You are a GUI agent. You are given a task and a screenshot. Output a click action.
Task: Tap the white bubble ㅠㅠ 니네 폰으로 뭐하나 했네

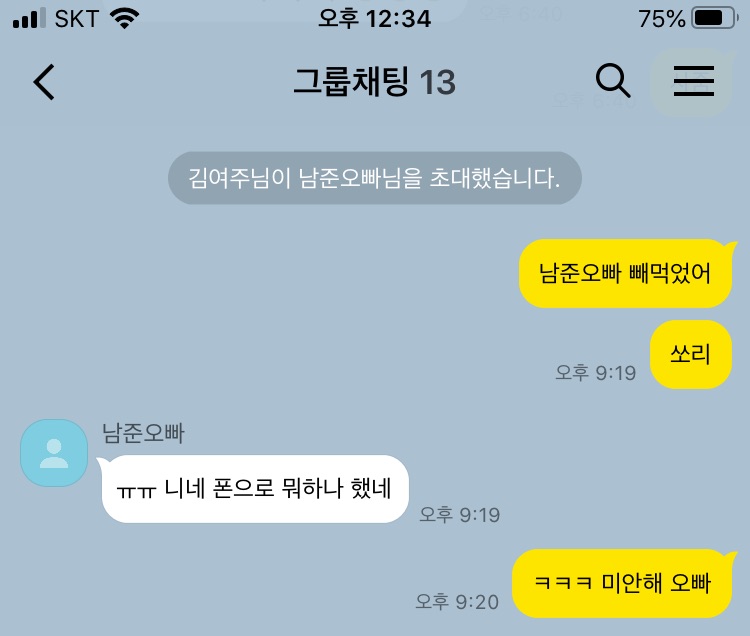coord(255,489)
